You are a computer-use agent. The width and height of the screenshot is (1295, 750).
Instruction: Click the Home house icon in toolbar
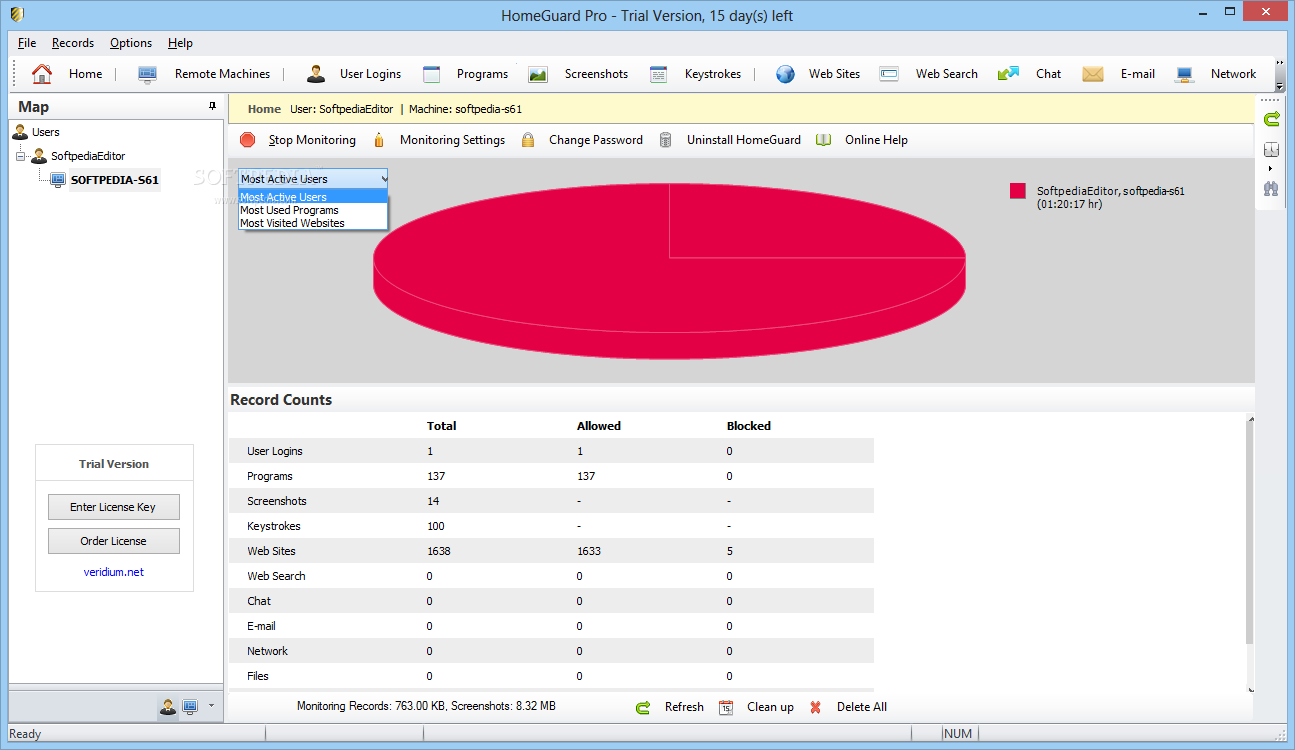tap(42, 74)
